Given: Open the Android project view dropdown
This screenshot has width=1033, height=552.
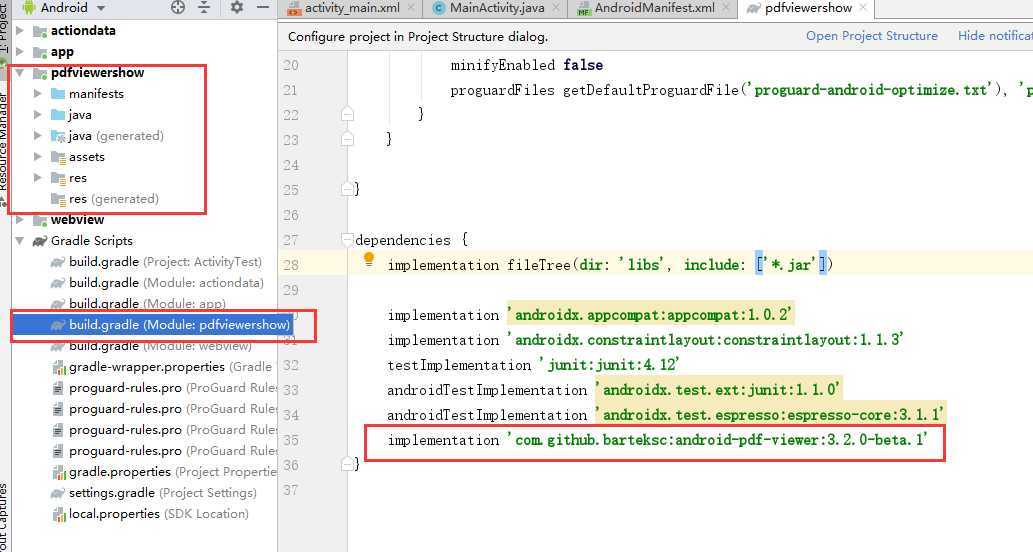Looking at the screenshot, I should pos(65,8).
